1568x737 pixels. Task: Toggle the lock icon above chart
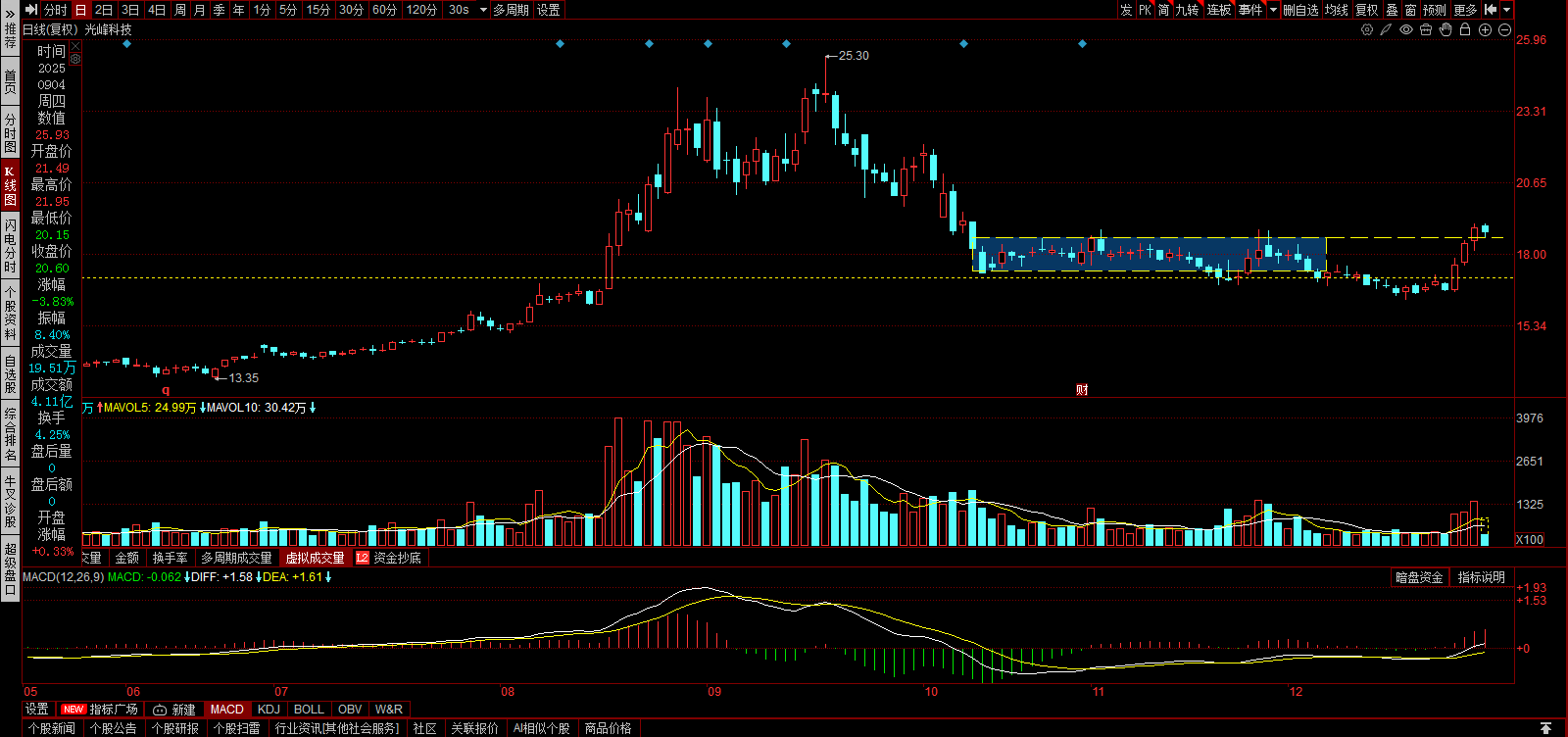click(1465, 29)
